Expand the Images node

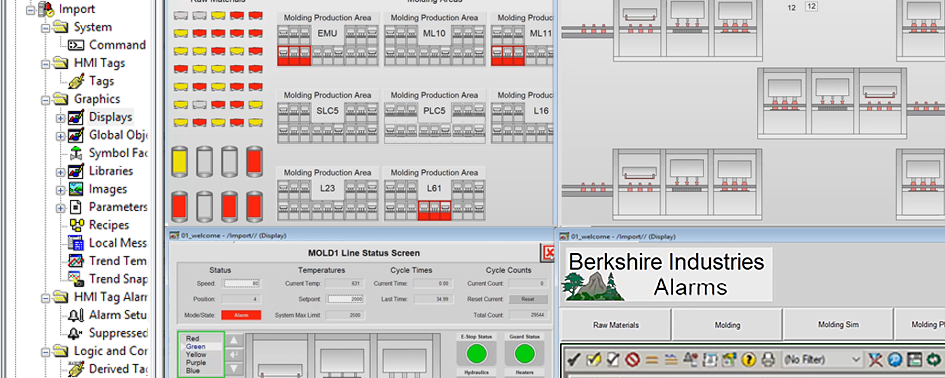tap(60, 190)
